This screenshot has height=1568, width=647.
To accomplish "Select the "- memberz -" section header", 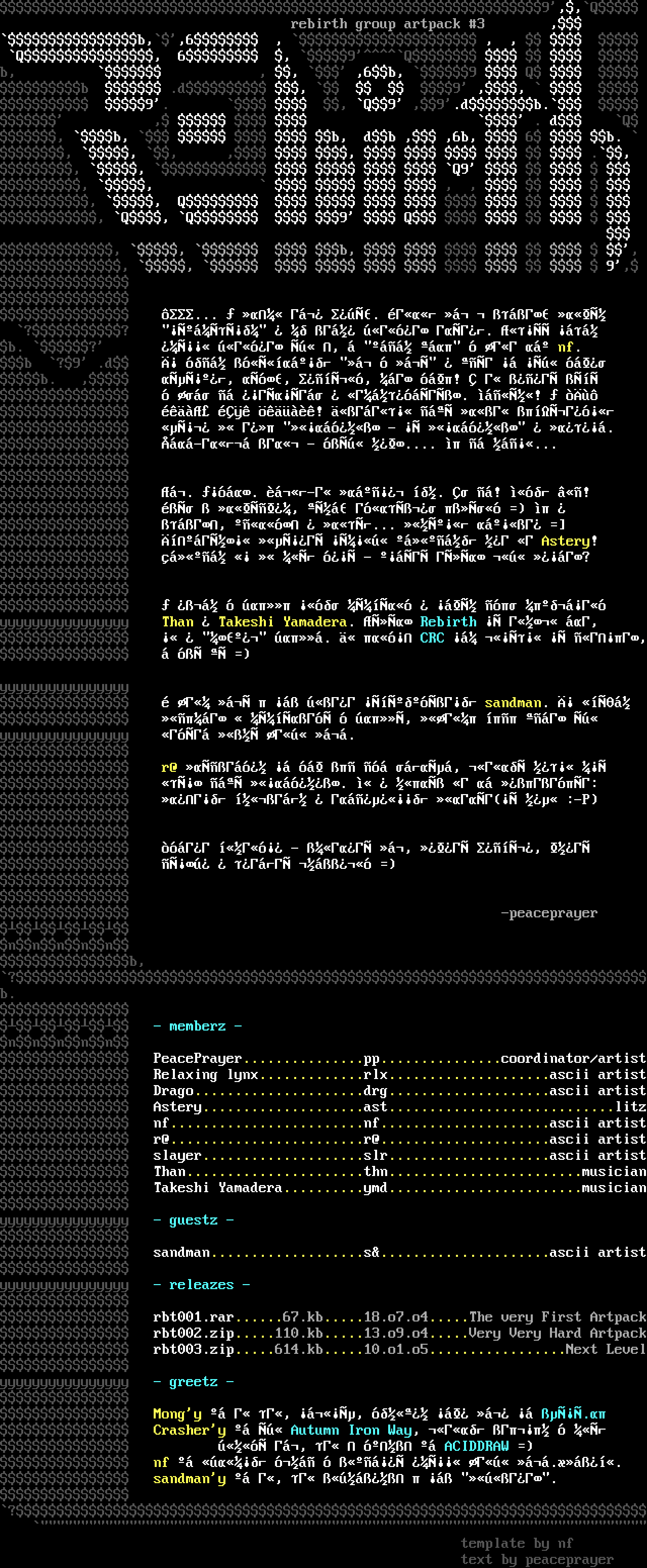I will [x=198, y=1026].
